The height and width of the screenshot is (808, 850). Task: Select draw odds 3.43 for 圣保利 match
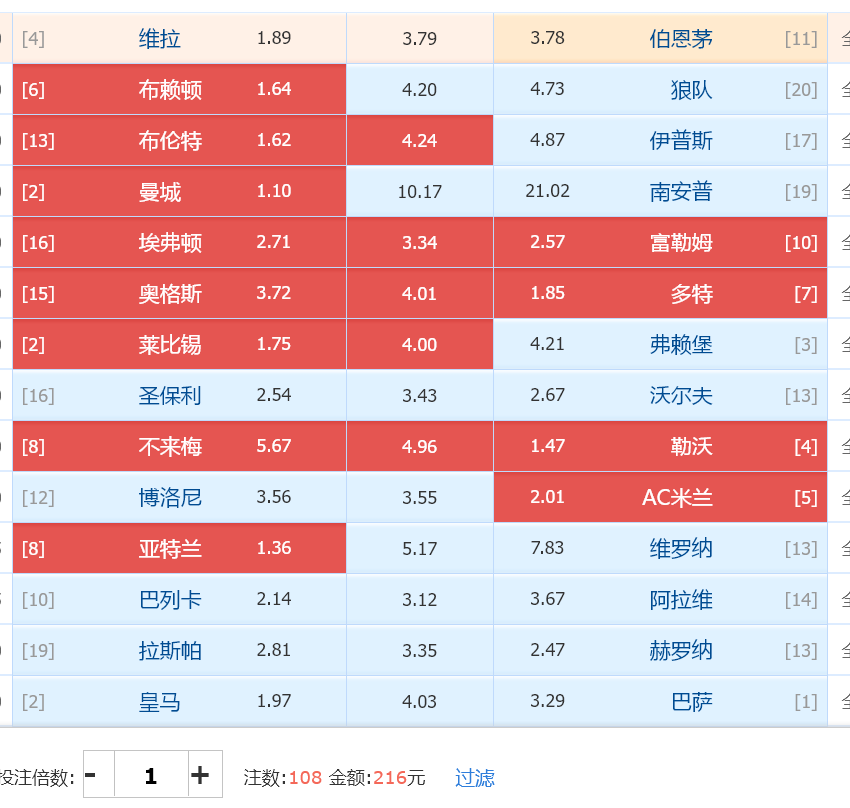tap(420, 395)
